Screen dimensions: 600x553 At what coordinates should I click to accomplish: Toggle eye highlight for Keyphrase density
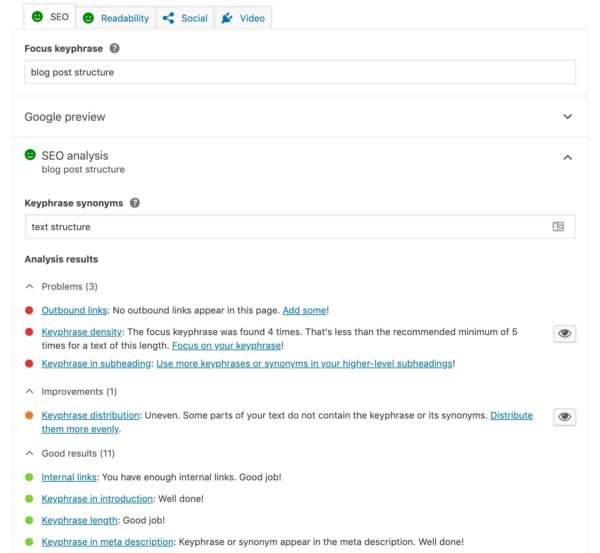pyautogui.click(x=564, y=333)
